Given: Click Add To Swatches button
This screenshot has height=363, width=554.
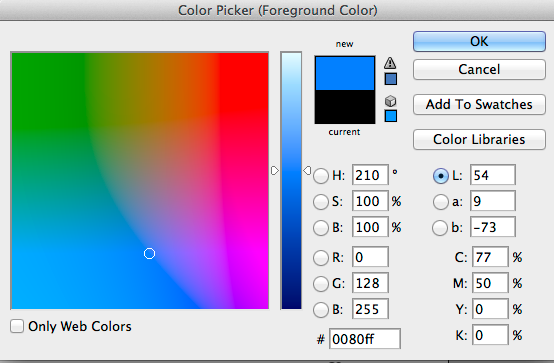Looking at the screenshot, I should point(479,104).
